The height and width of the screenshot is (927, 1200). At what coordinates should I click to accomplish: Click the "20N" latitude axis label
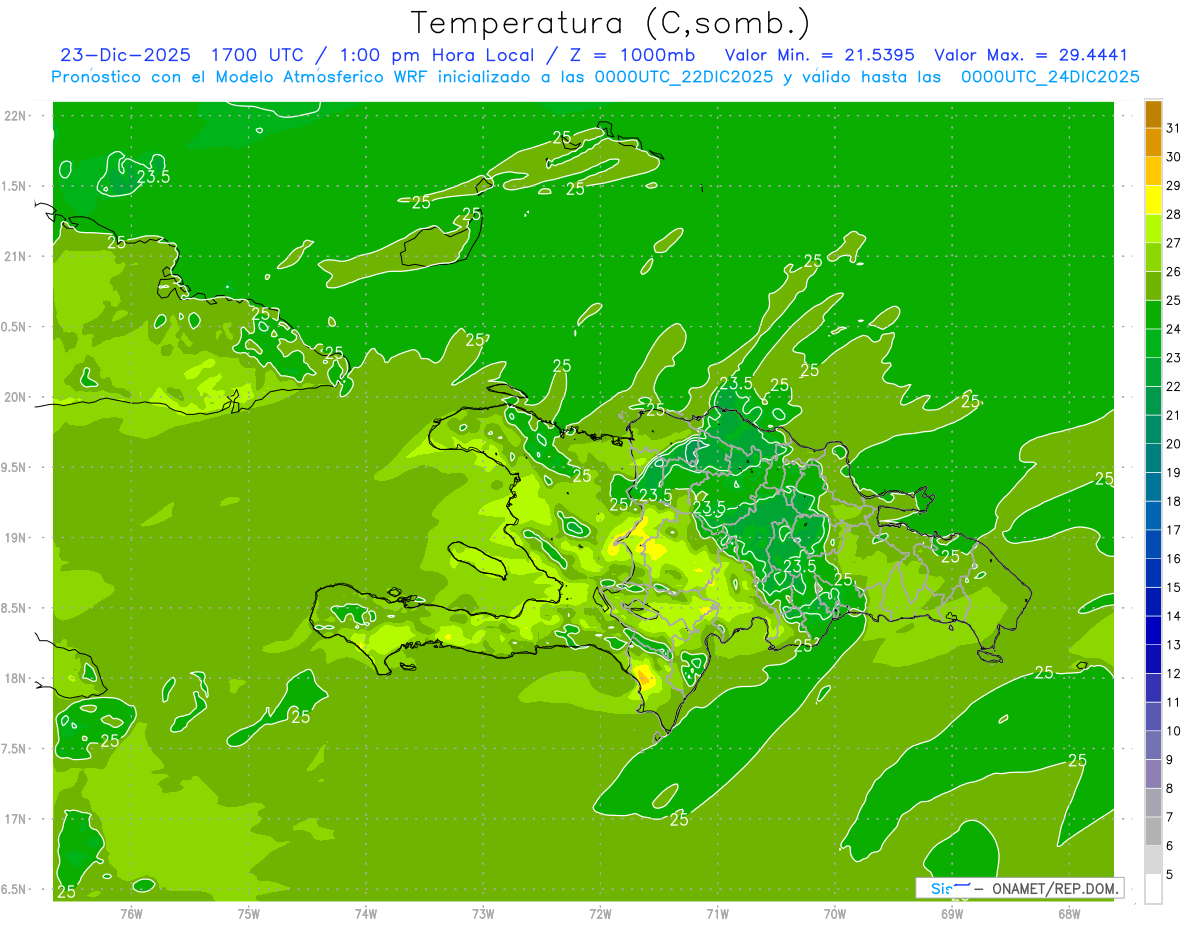[15, 397]
